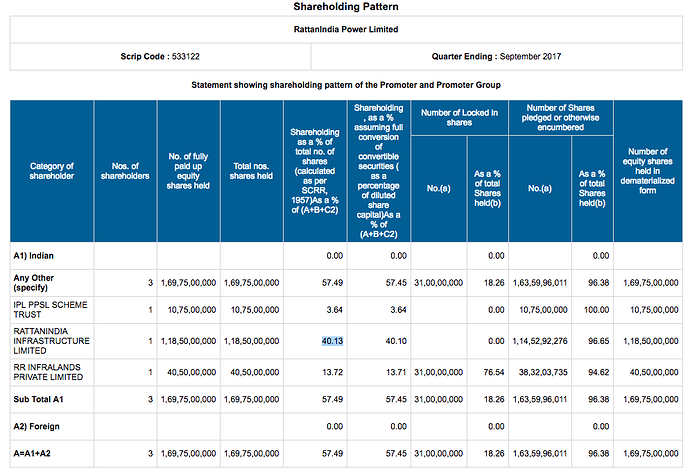Click 1,18,50,00,000 total shares held cell
This screenshot has height=471, width=690.
click(x=251, y=341)
